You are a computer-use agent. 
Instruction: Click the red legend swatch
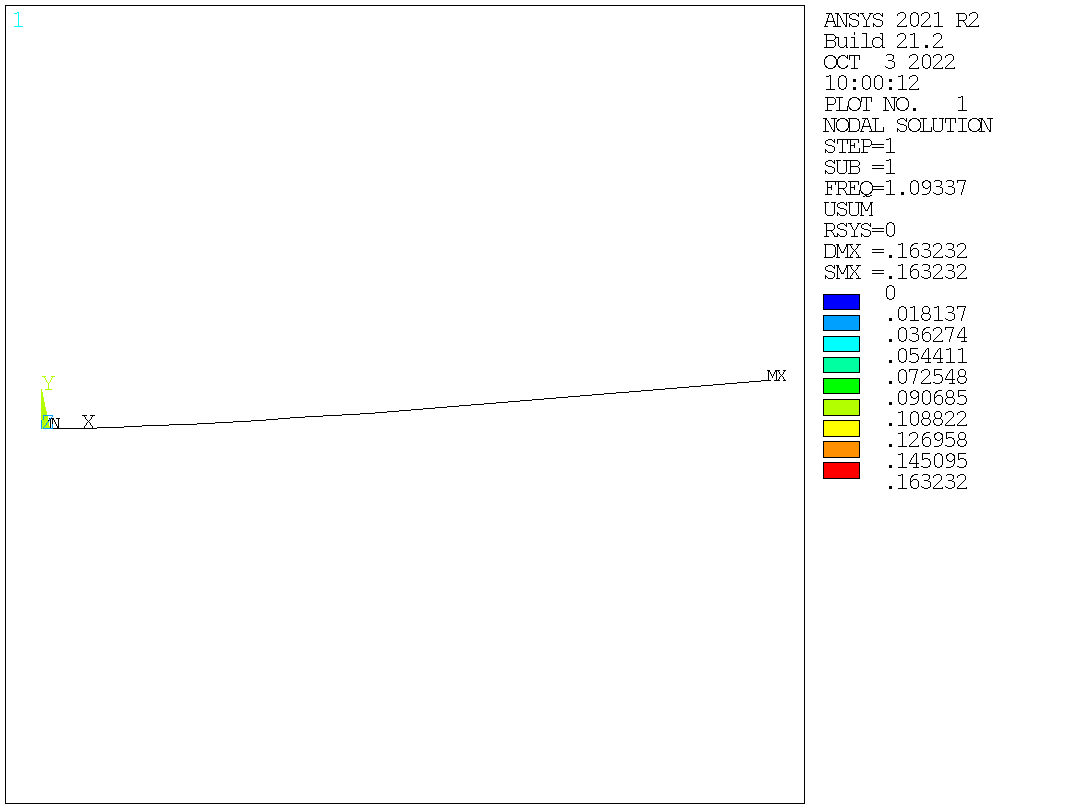pos(841,471)
